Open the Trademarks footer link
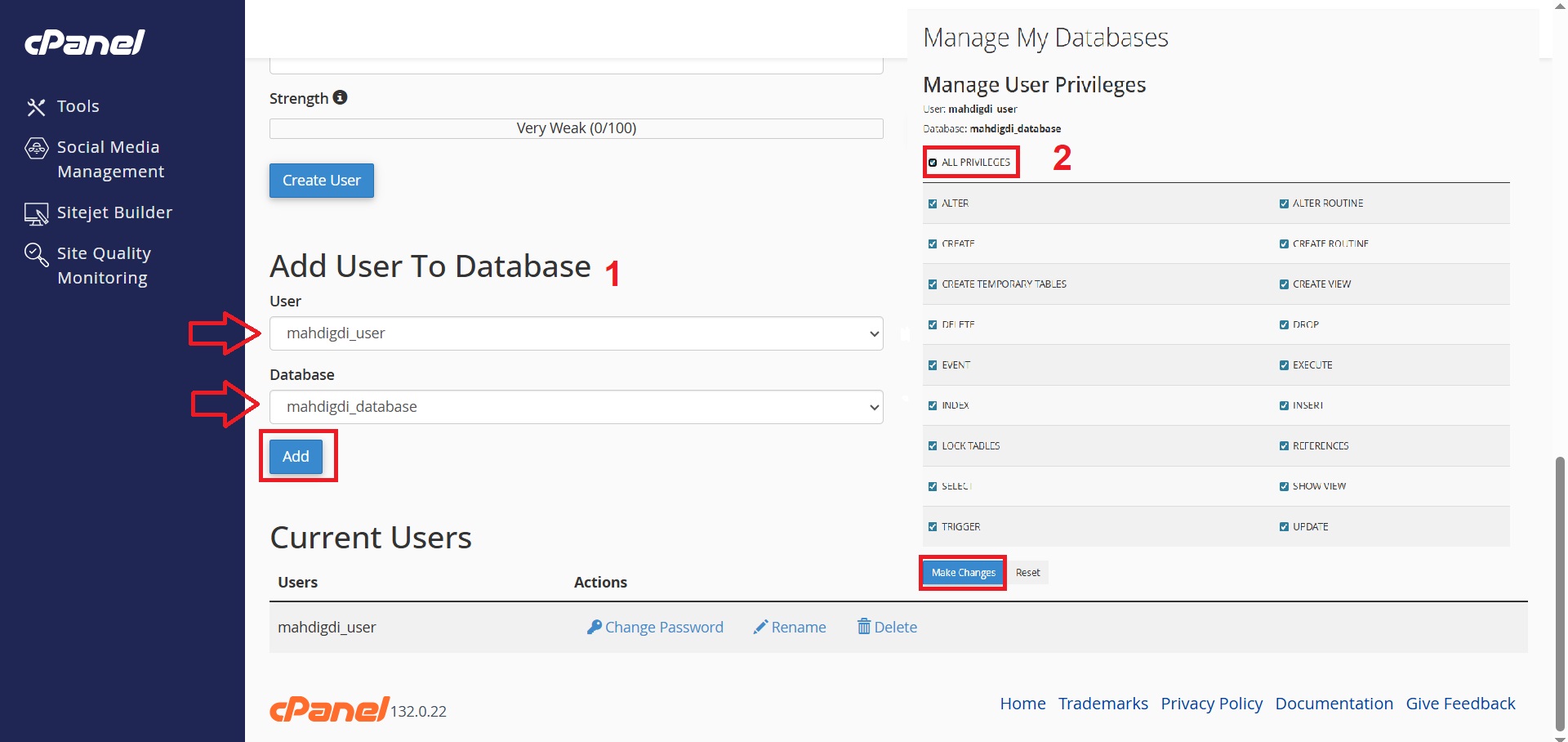The image size is (1568, 742). point(1103,704)
